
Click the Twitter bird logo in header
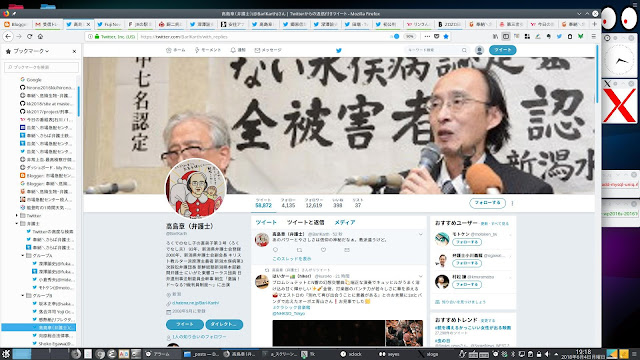(x=338, y=50)
